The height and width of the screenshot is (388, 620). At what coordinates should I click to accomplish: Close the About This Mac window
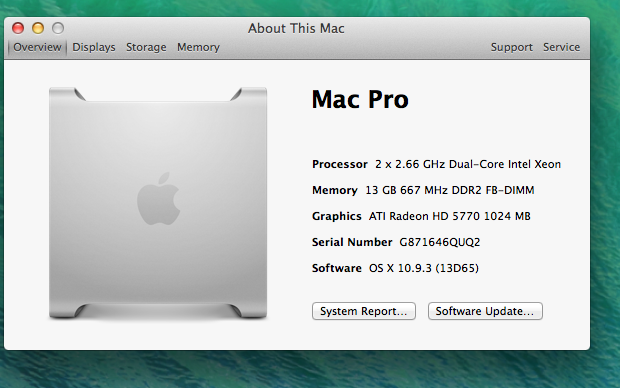click(x=18, y=28)
